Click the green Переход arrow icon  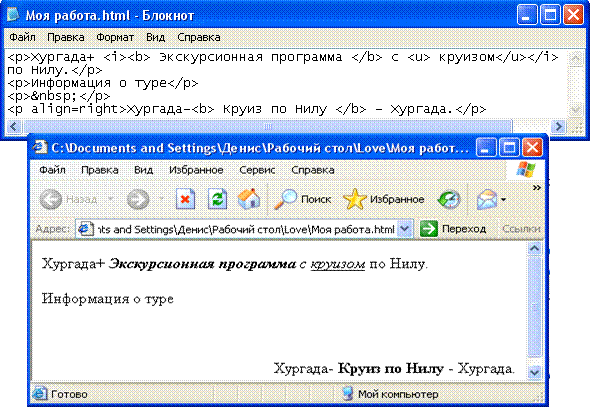click(x=429, y=229)
